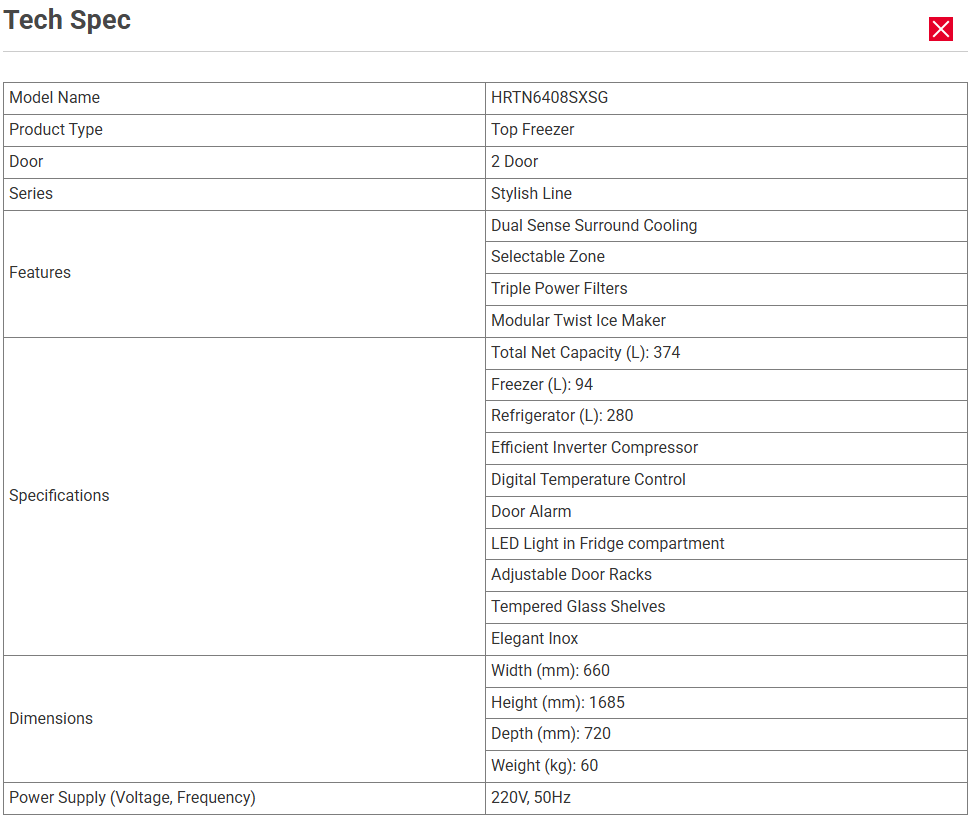The width and height of the screenshot is (971, 820).
Task: Click the Weight (kg) 60 row
Action: point(544,766)
